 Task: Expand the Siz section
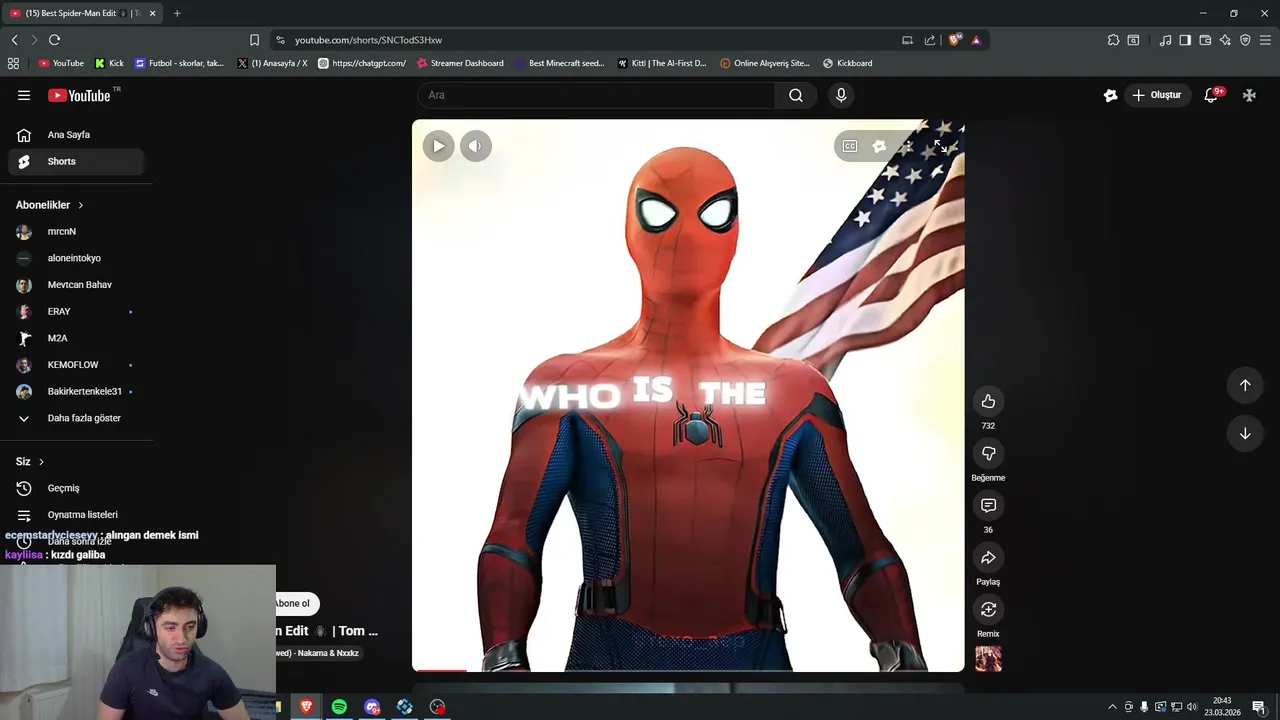point(30,461)
